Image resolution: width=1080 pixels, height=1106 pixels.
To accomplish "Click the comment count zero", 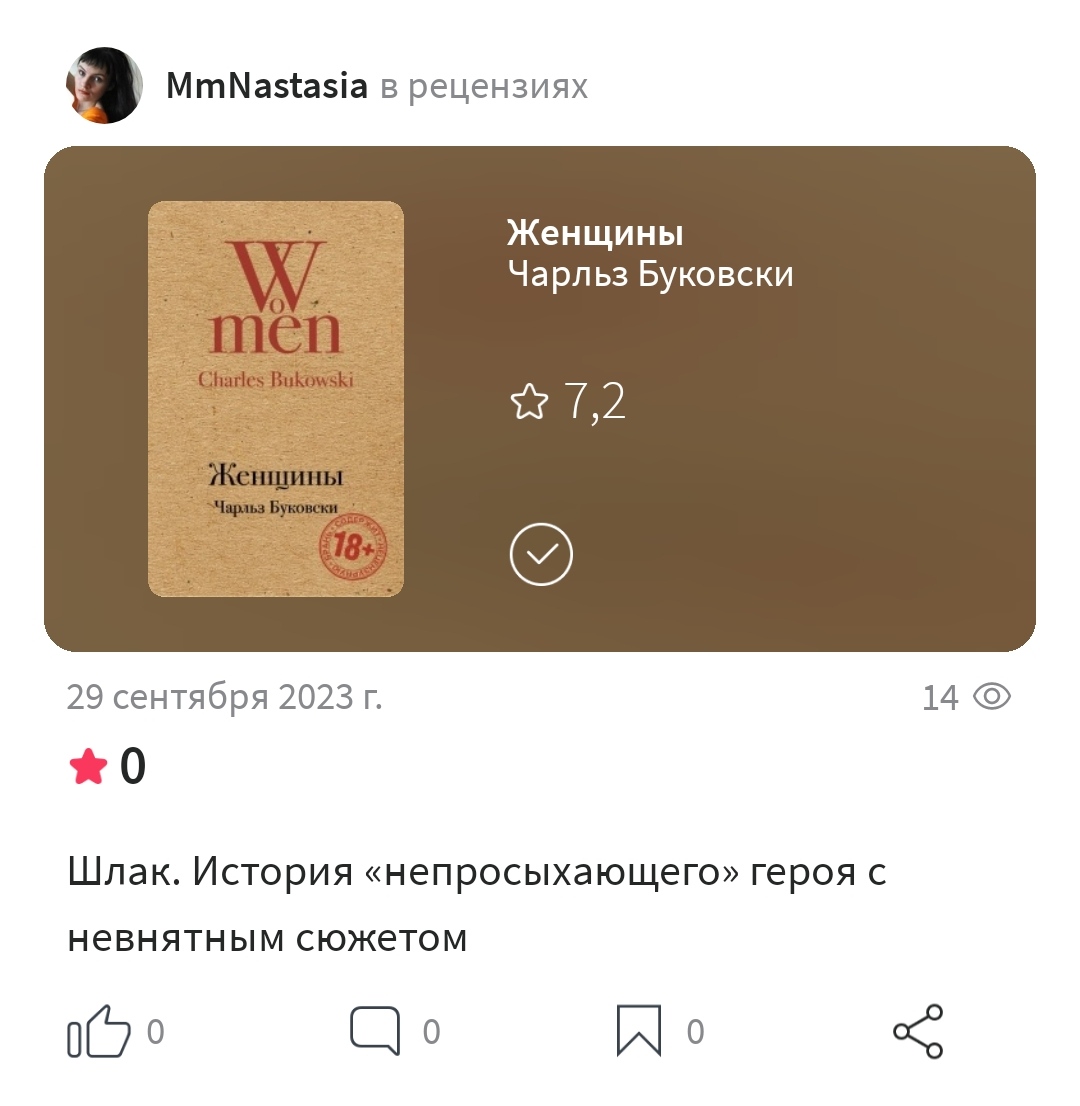I will pyautogui.click(x=432, y=1032).
